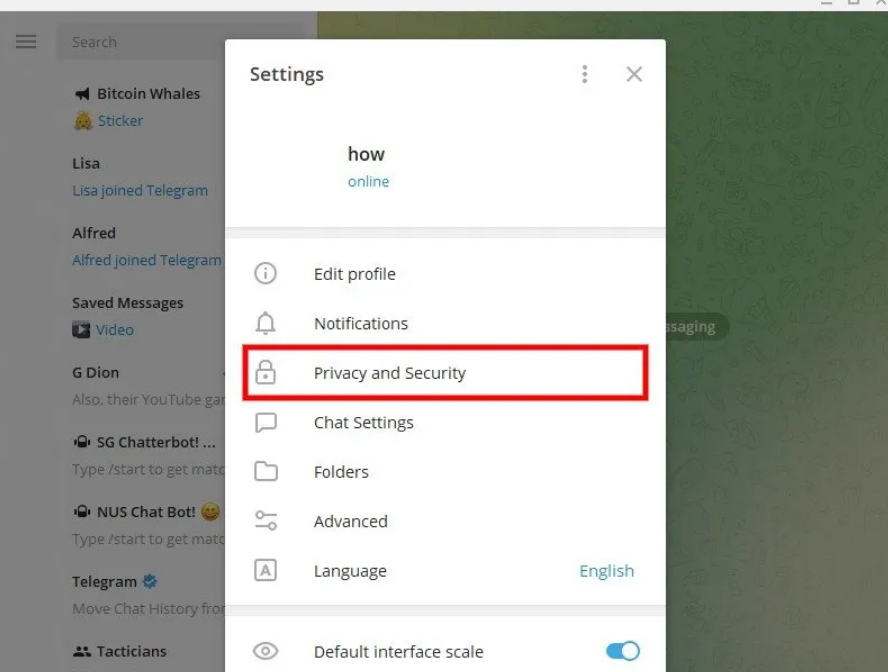Click the eye icon beside interface scale
888x672 pixels.
tap(265, 651)
